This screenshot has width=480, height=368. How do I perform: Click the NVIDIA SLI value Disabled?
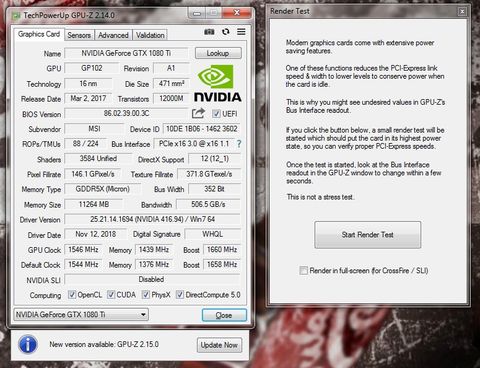coord(152,279)
